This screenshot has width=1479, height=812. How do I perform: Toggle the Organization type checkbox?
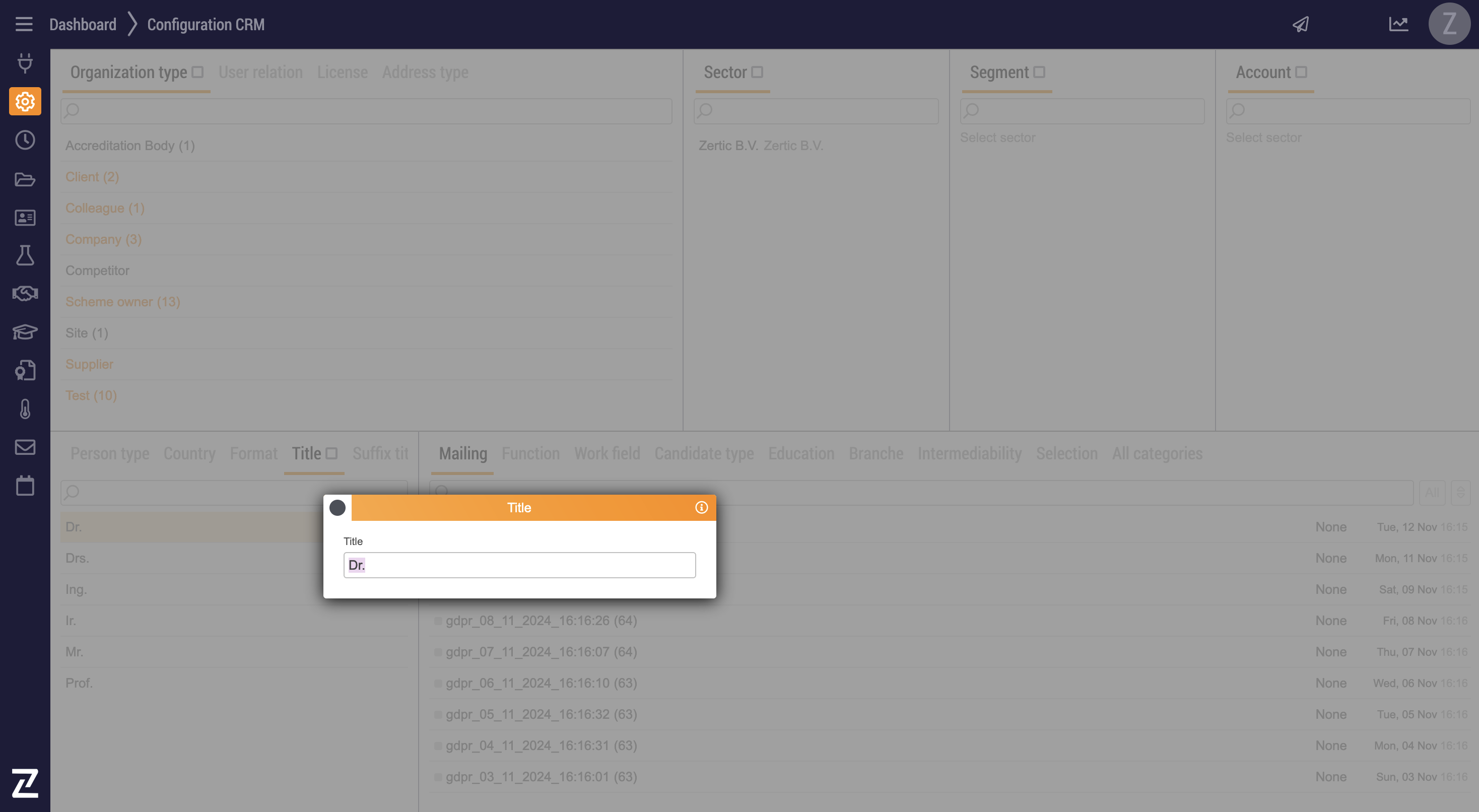(x=198, y=73)
